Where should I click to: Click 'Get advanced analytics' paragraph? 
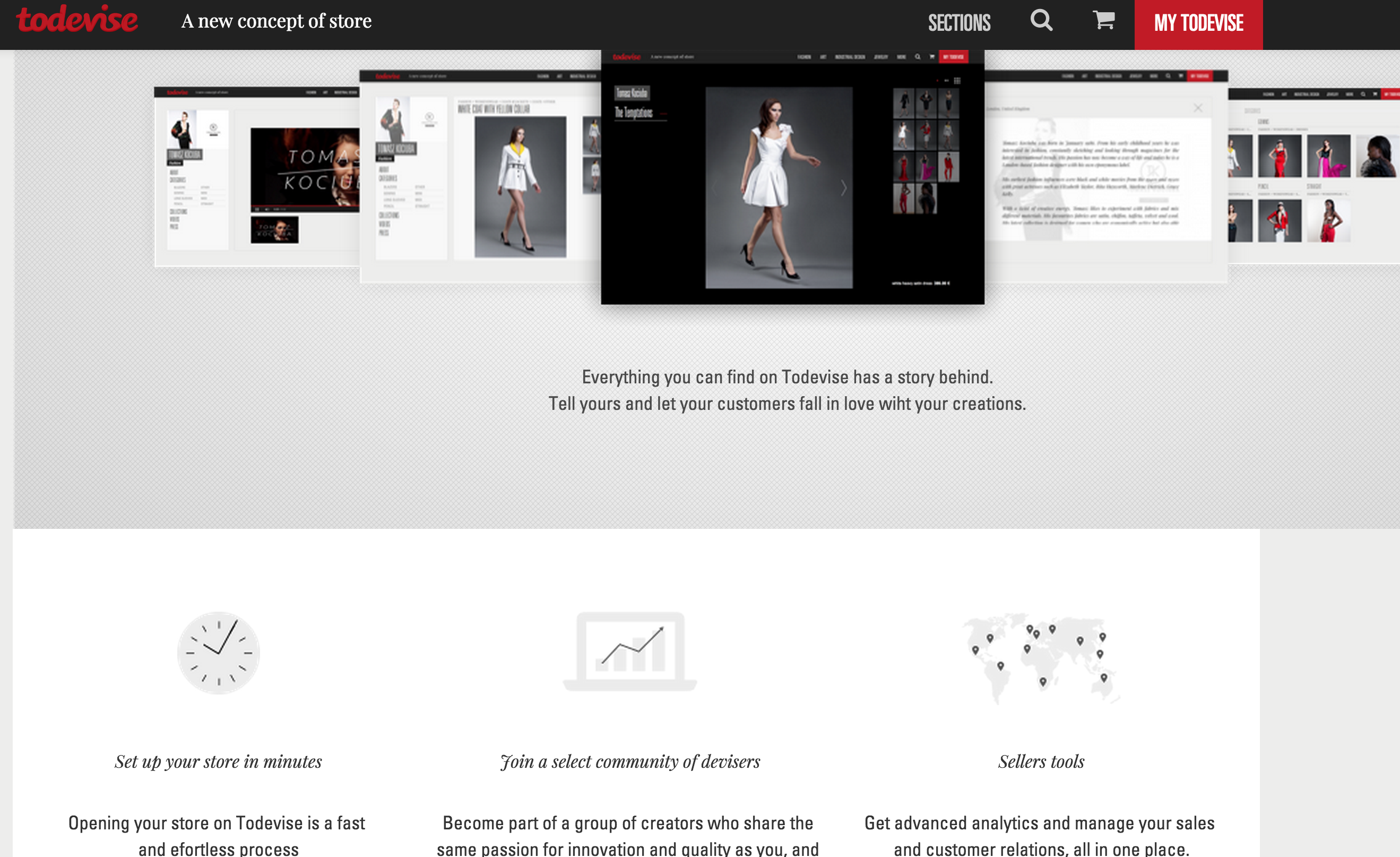click(x=1040, y=835)
